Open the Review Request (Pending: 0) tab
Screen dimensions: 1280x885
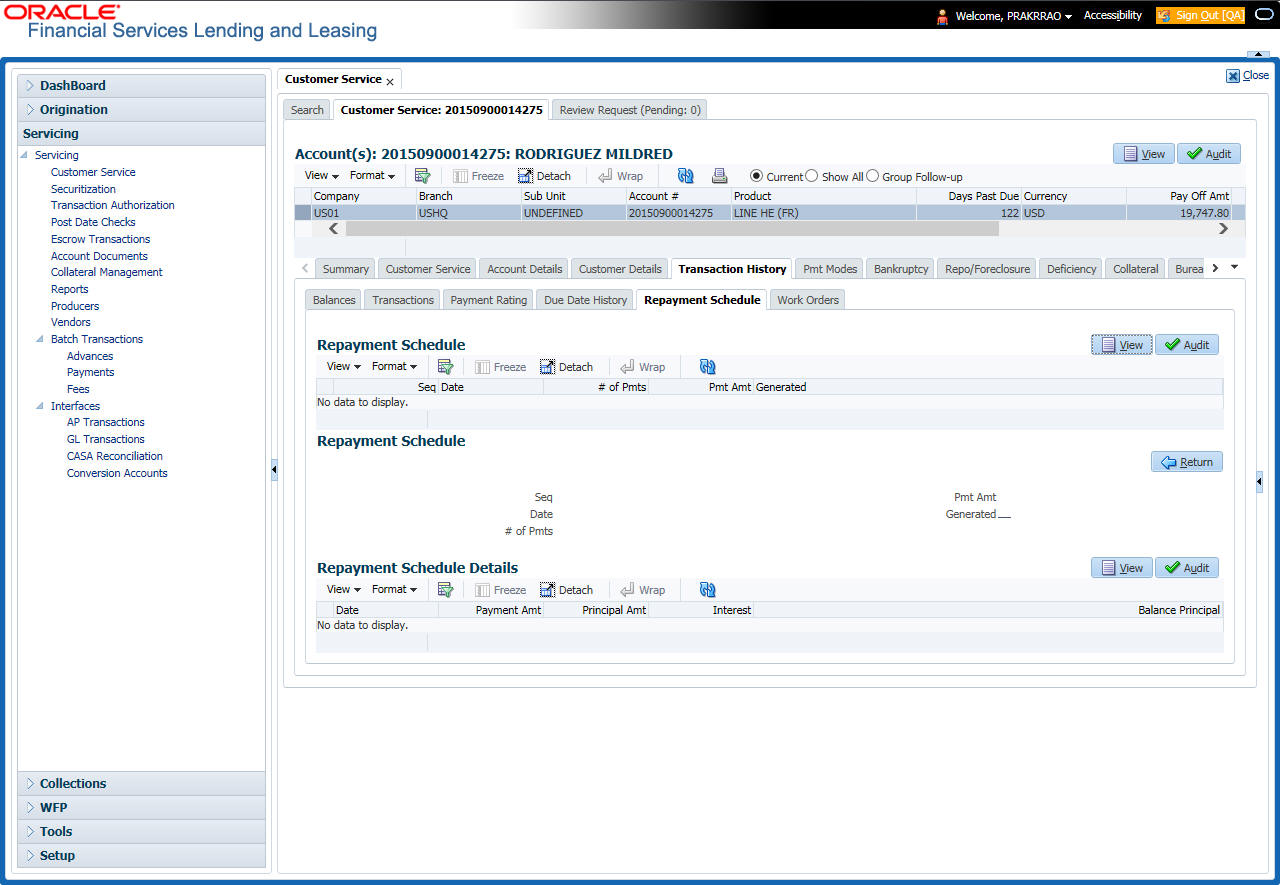tap(630, 110)
